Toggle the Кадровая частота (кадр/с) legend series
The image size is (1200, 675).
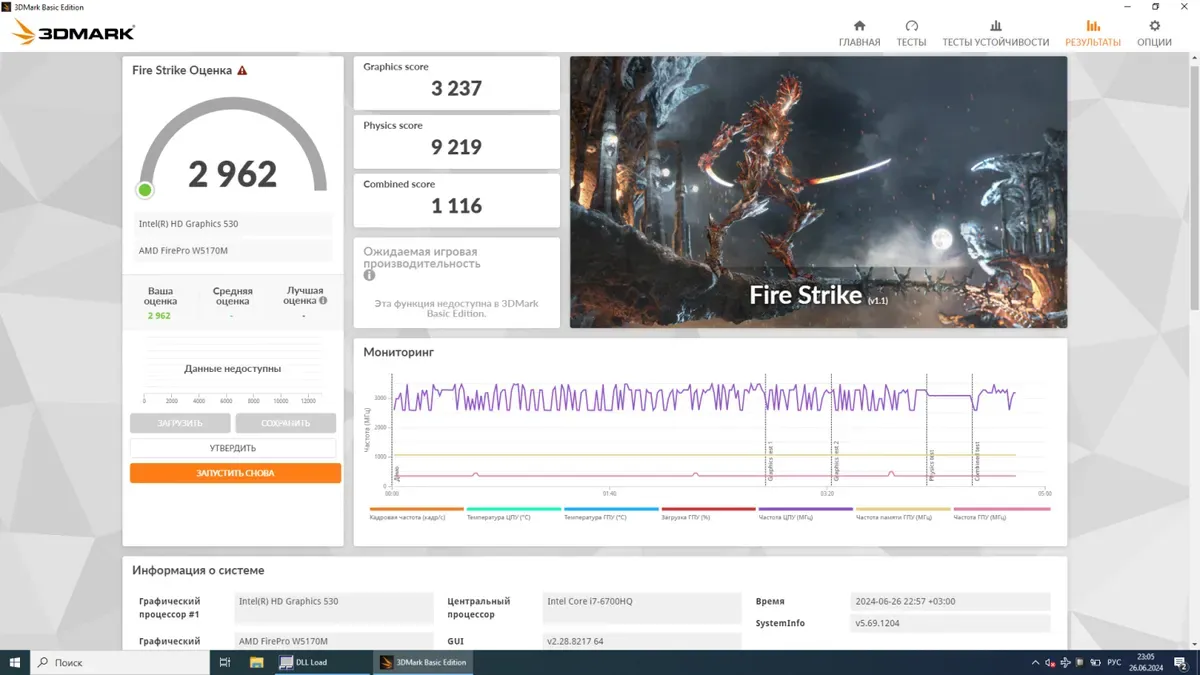(416, 513)
